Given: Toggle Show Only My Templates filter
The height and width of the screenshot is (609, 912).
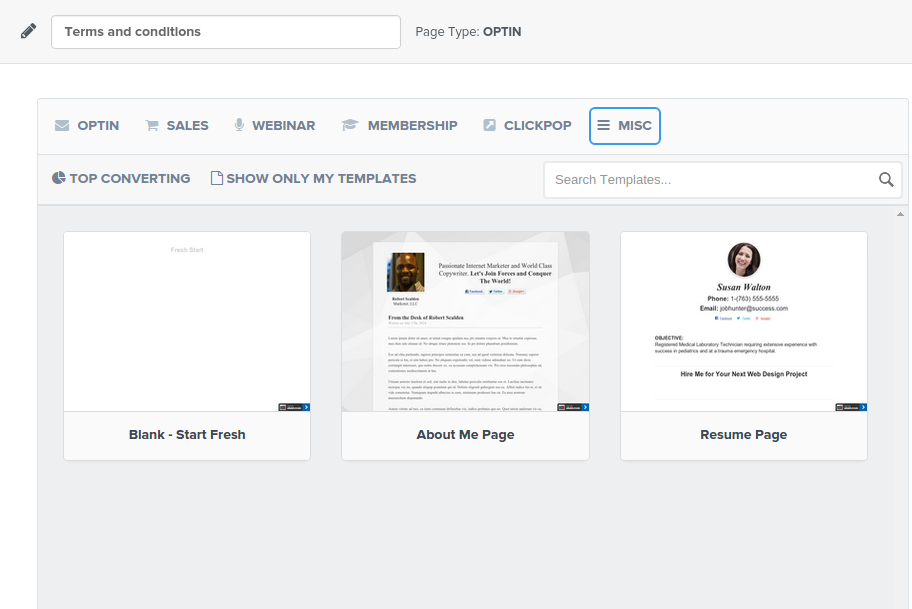Looking at the screenshot, I should [313, 178].
